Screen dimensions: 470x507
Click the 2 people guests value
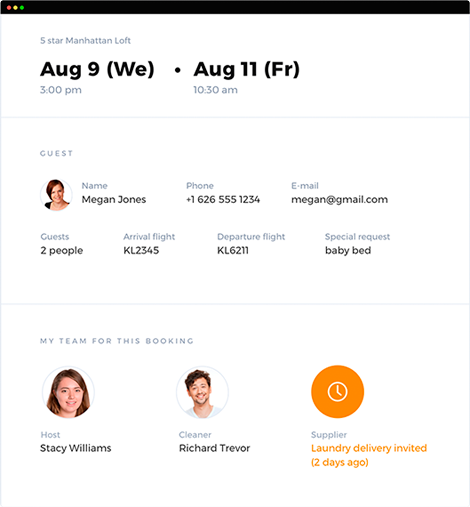[62, 251]
